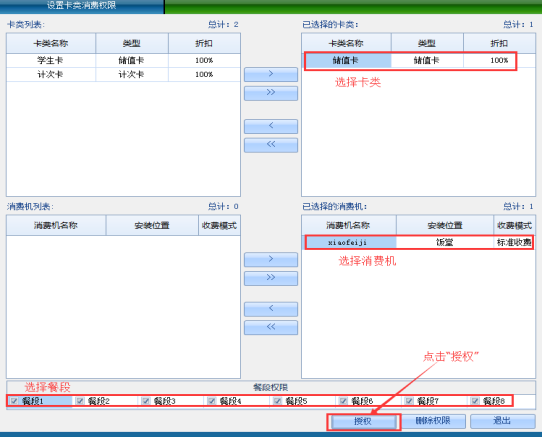Image resolution: width=542 pixels, height=437 pixels.
Task: Toggle the 餐段1 checkbox
Action: 14,401
